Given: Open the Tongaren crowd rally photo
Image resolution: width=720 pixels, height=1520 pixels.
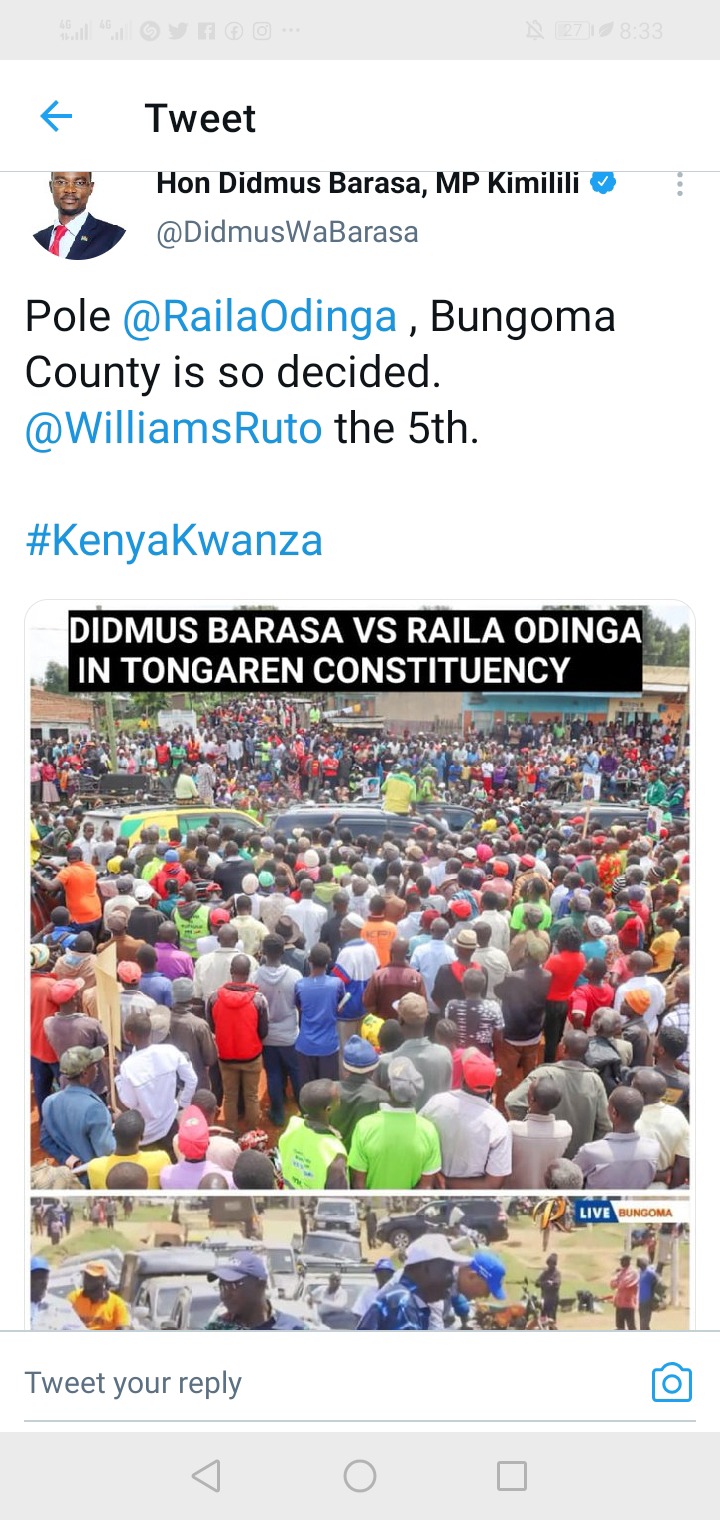Looking at the screenshot, I should [x=360, y=896].
